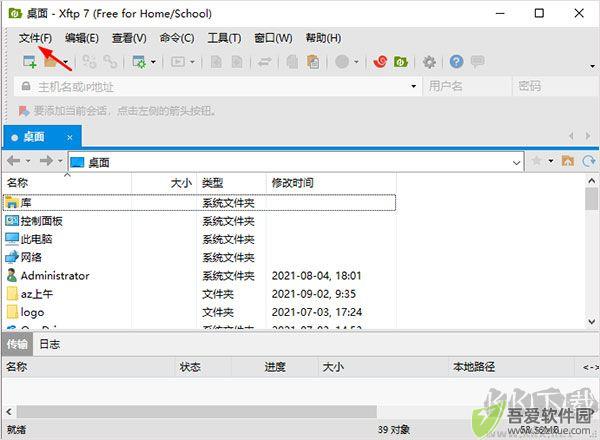
Task: Open the 窗口(W) menu
Action: click(x=273, y=38)
